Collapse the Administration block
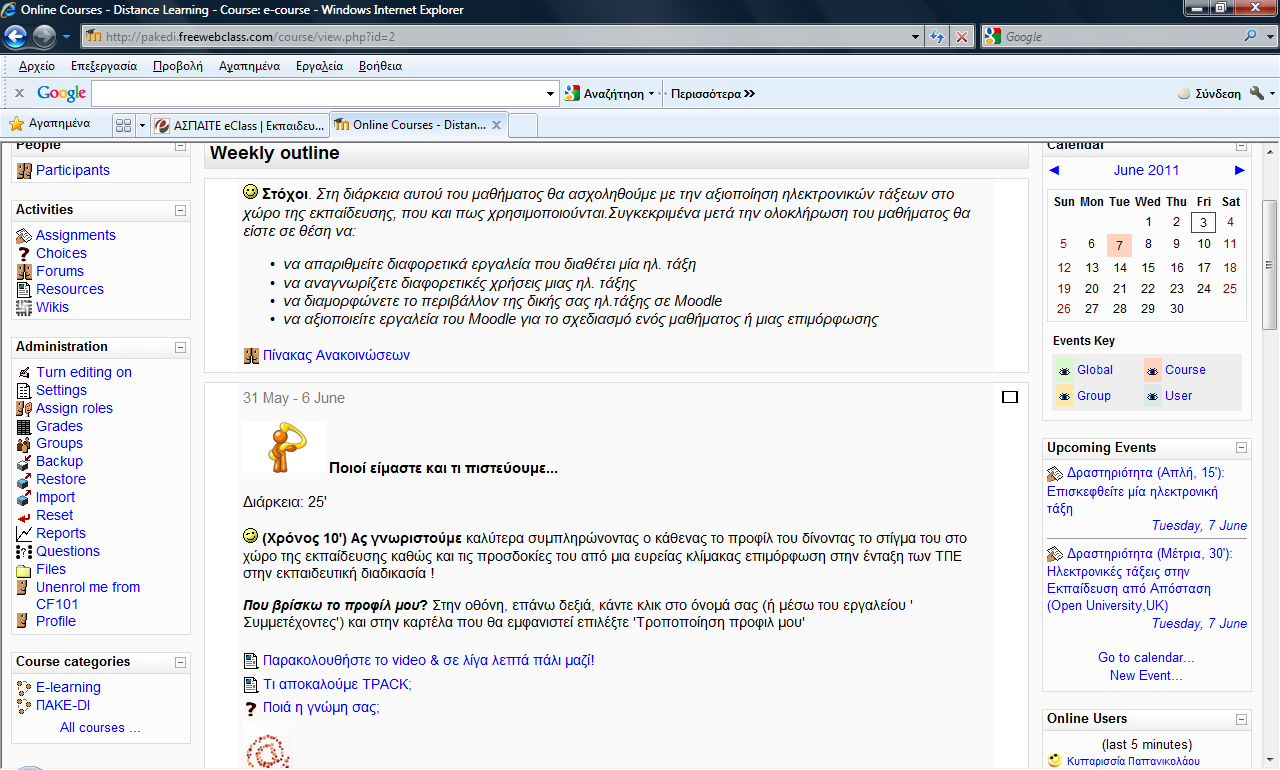The image size is (1280, 770). click(x=180, y=347)
